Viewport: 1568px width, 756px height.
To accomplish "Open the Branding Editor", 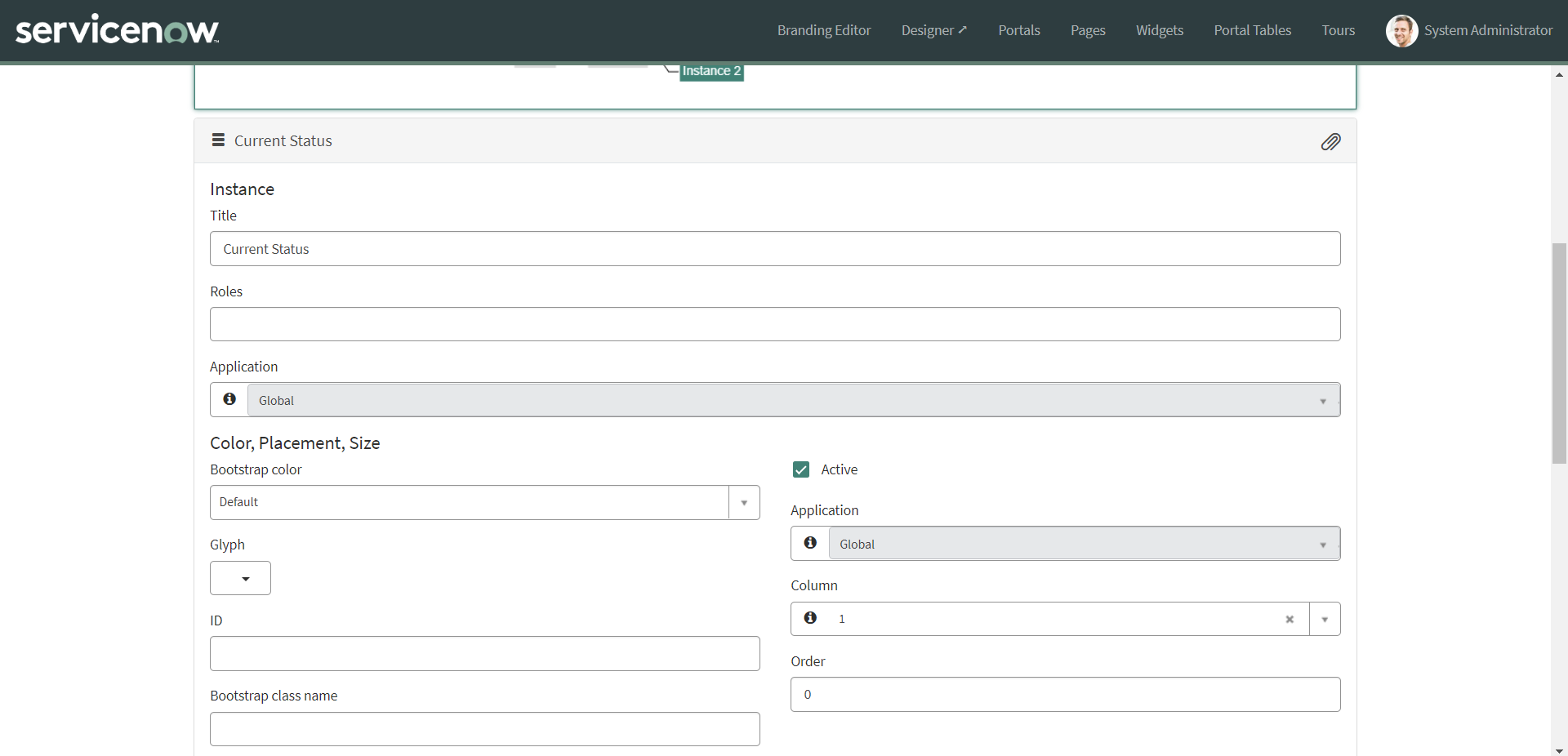I will pyautogui.click(x=823, y=30).
